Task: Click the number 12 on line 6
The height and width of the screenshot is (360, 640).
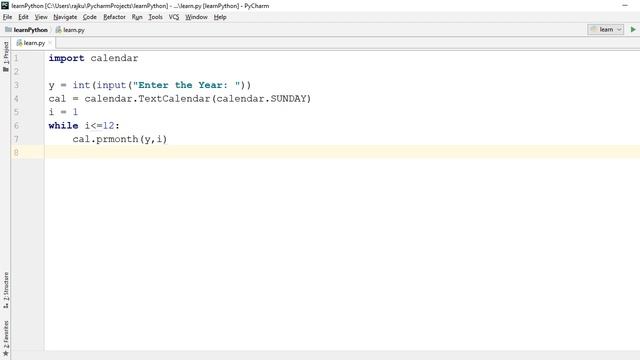Action: click(109, 125)
